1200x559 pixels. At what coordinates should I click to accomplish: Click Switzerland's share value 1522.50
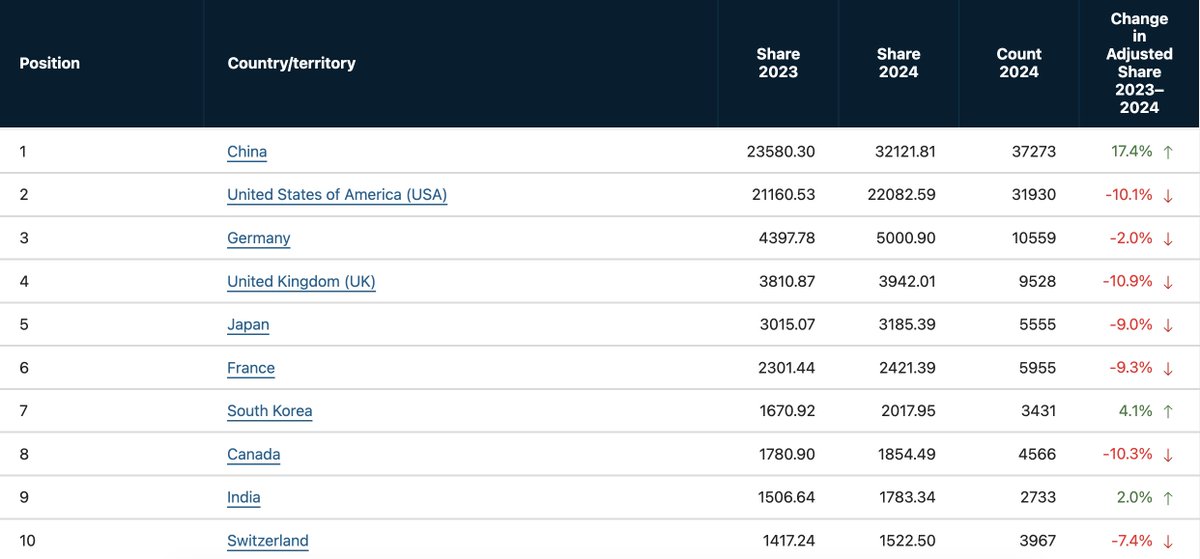[x=906, y=541]
